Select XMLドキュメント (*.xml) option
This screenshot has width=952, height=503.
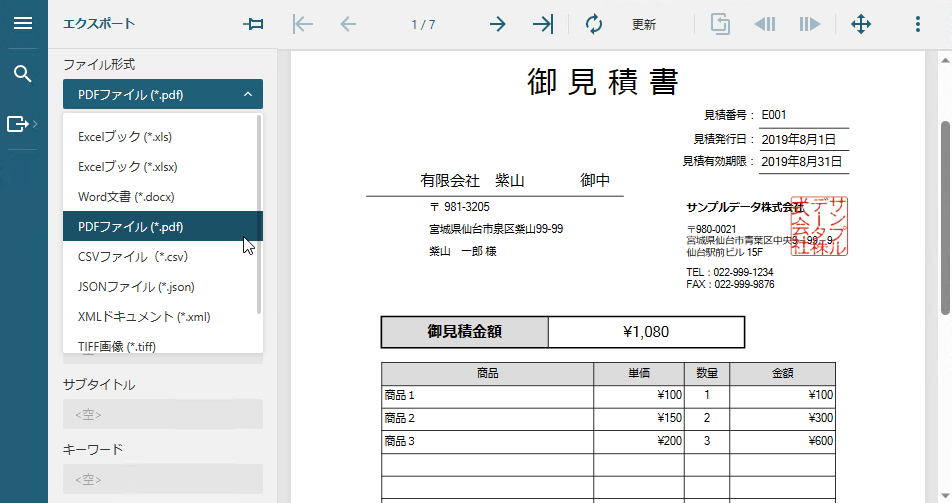click(163, 316)
